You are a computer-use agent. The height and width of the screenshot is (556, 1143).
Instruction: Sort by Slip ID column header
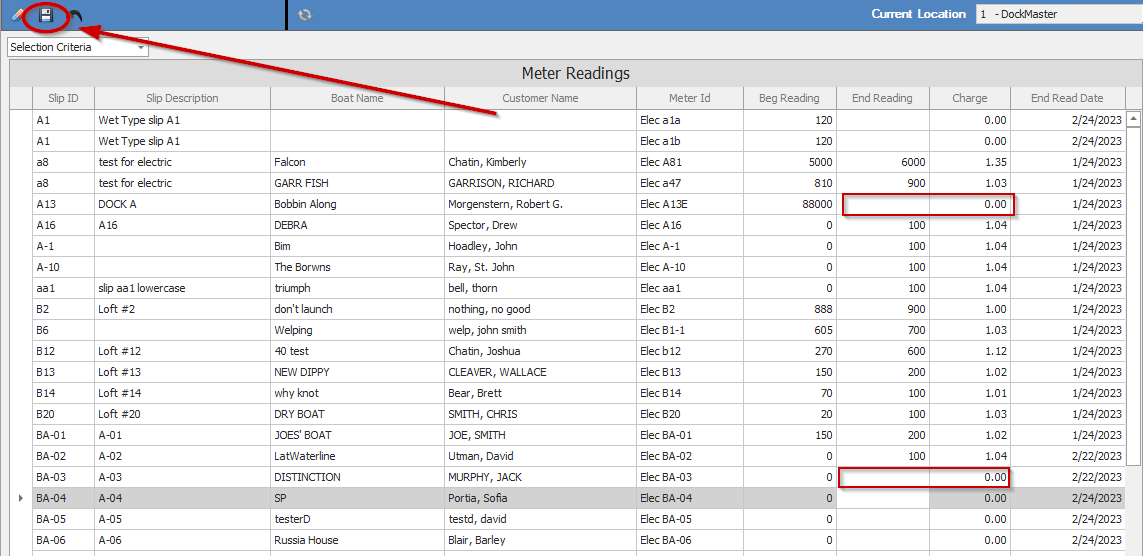tap(63, 98)
